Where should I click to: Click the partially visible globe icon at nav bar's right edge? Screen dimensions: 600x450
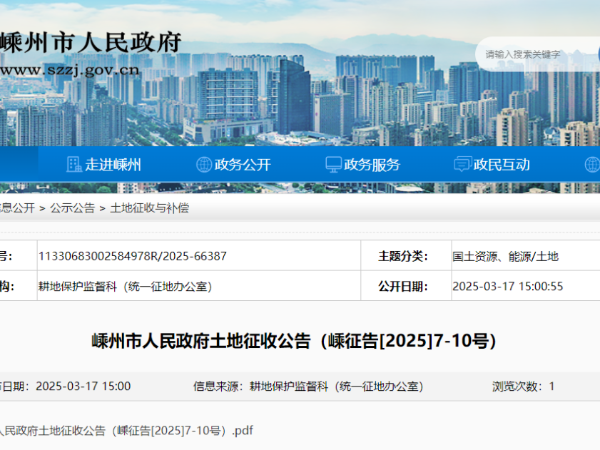[591, 165]
